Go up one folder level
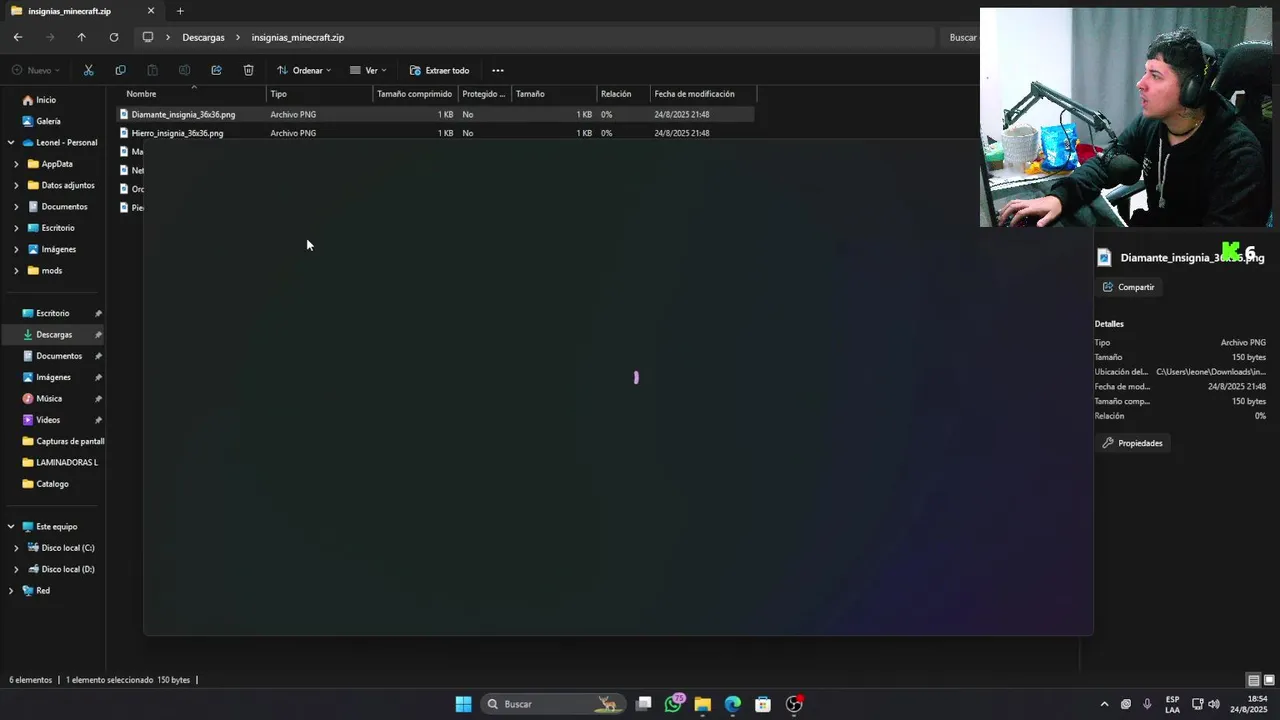This screenshot has height=720, width=1280. 82,37
